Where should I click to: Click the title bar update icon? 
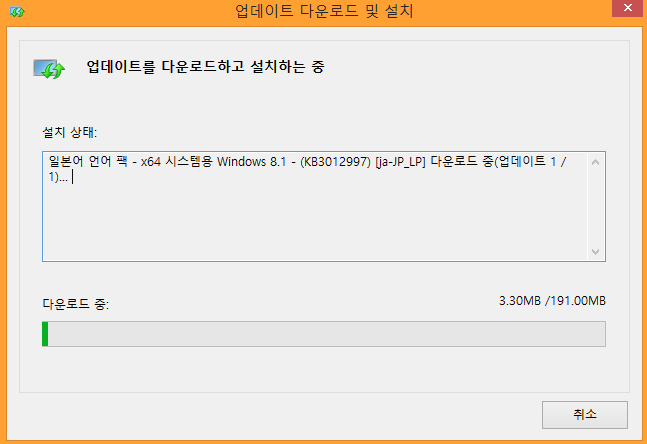pyautogui.click(x=17, y=12)
